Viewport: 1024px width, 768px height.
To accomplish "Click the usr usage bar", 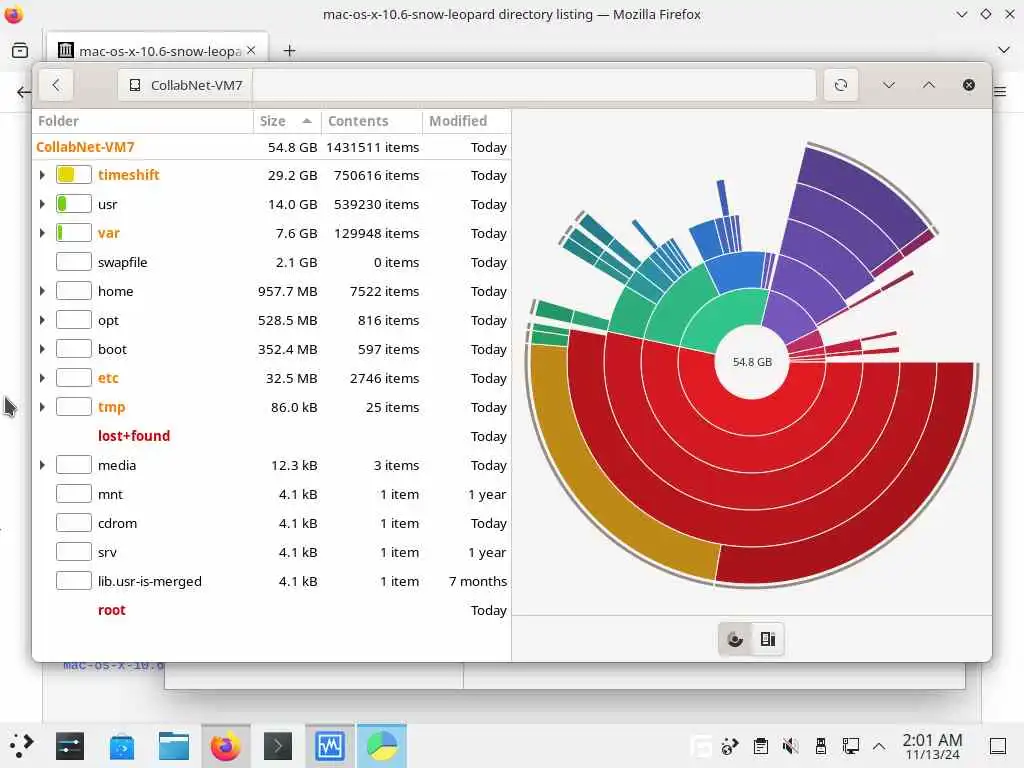I will [x=74, y=204].
